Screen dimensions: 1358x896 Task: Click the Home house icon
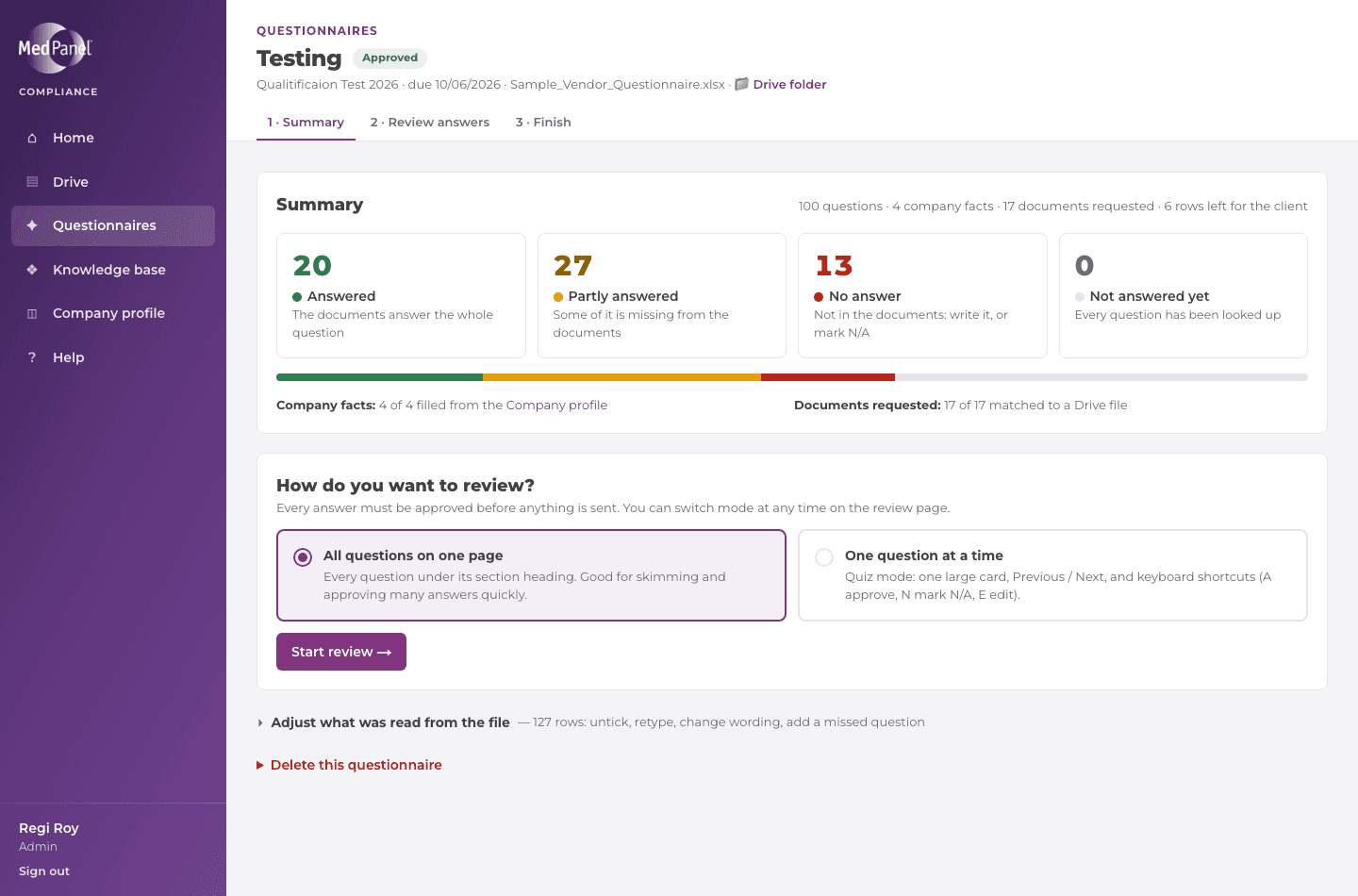[x=32, y=138]
